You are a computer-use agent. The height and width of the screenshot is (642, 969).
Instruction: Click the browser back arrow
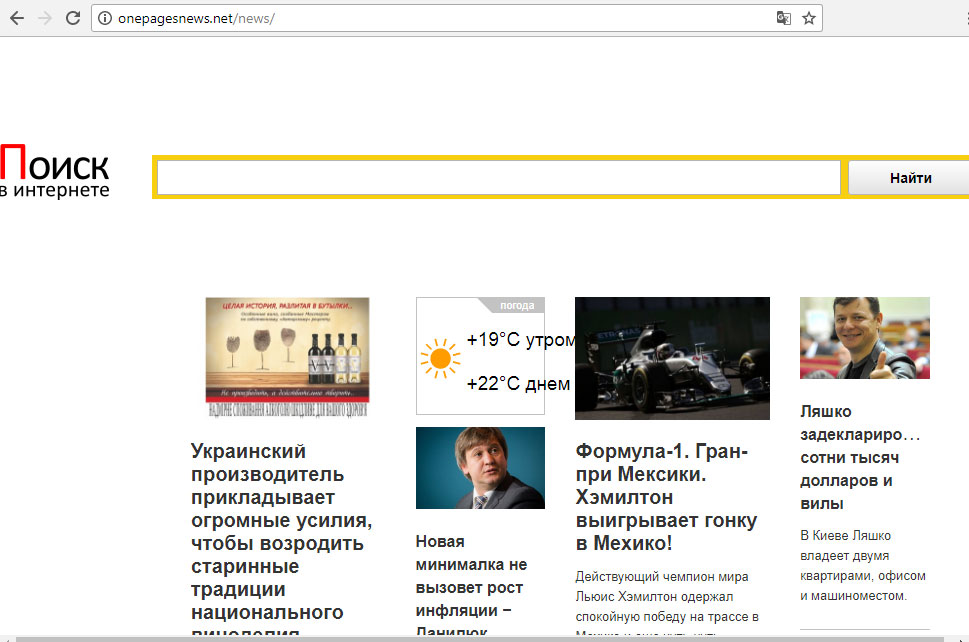point(17,18)
